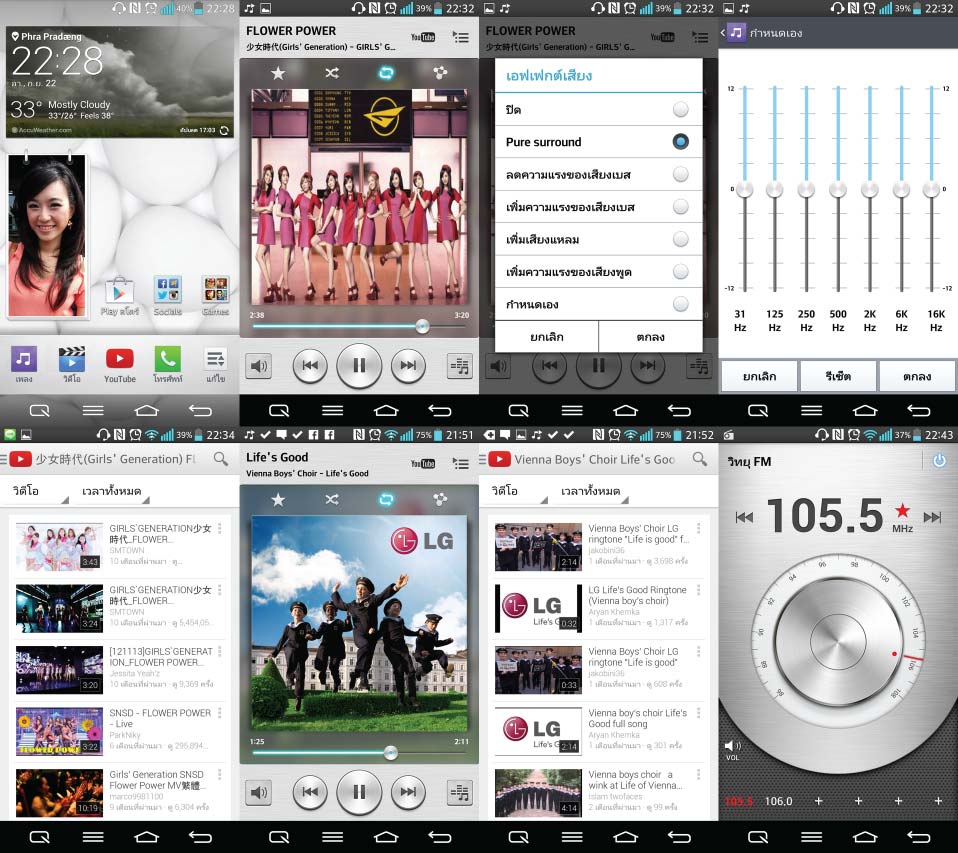The width and height of the screenshot is (958, 853).
Task: Skip to next station in FM radio
Action: pyautogui.click(x=932, y=518)
